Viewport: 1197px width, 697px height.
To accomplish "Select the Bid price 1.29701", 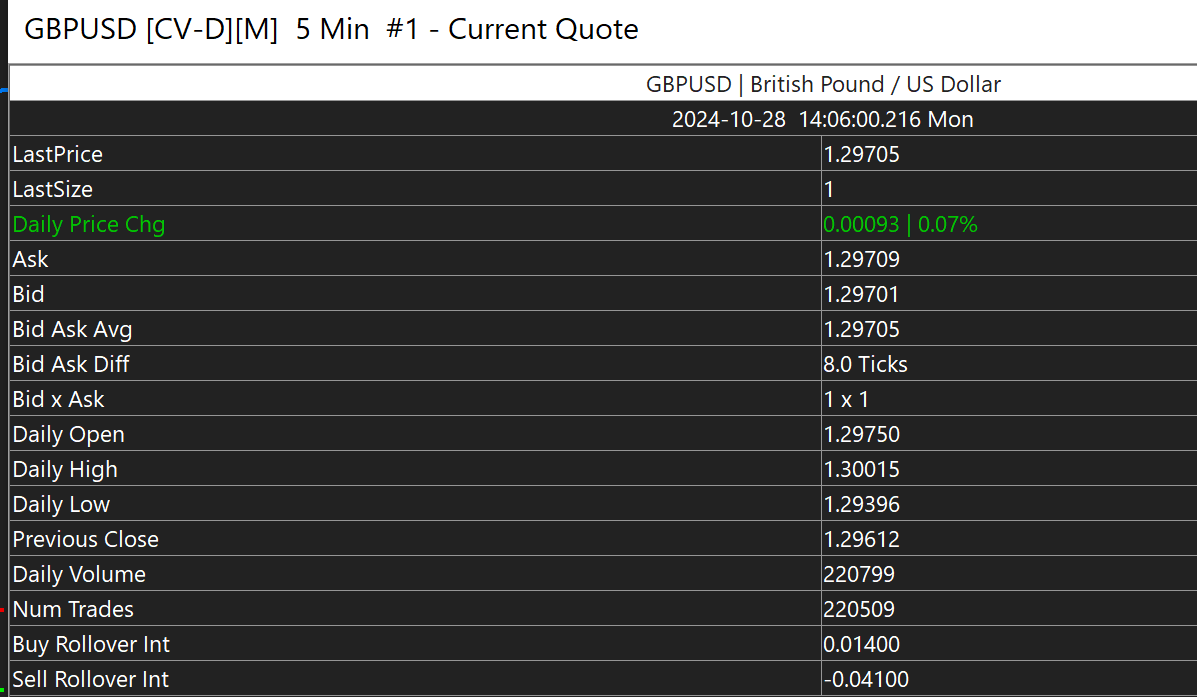I will point(861,294).
